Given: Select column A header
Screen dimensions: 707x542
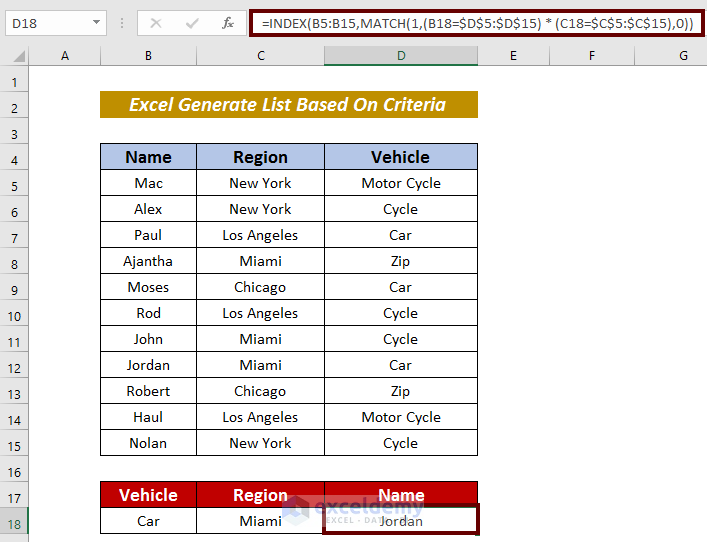Looking at the screenshot, I should point(65,56).
